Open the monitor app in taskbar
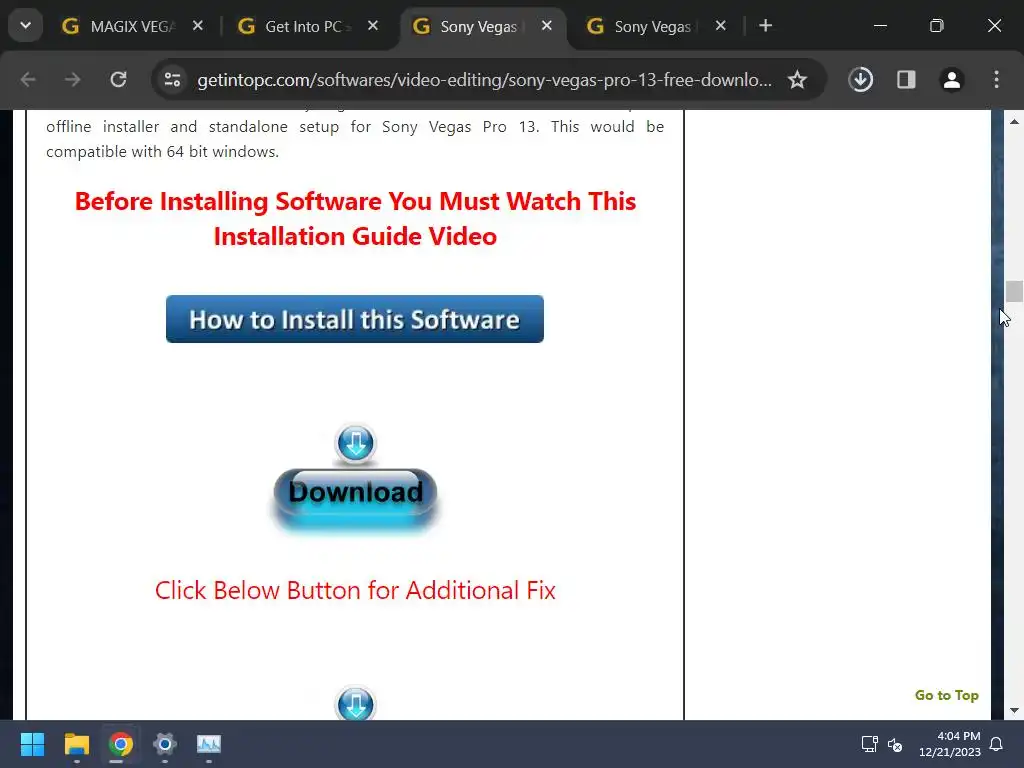Image resolution: width=1024 pixels, height=768 pixels. click(209, 744)
